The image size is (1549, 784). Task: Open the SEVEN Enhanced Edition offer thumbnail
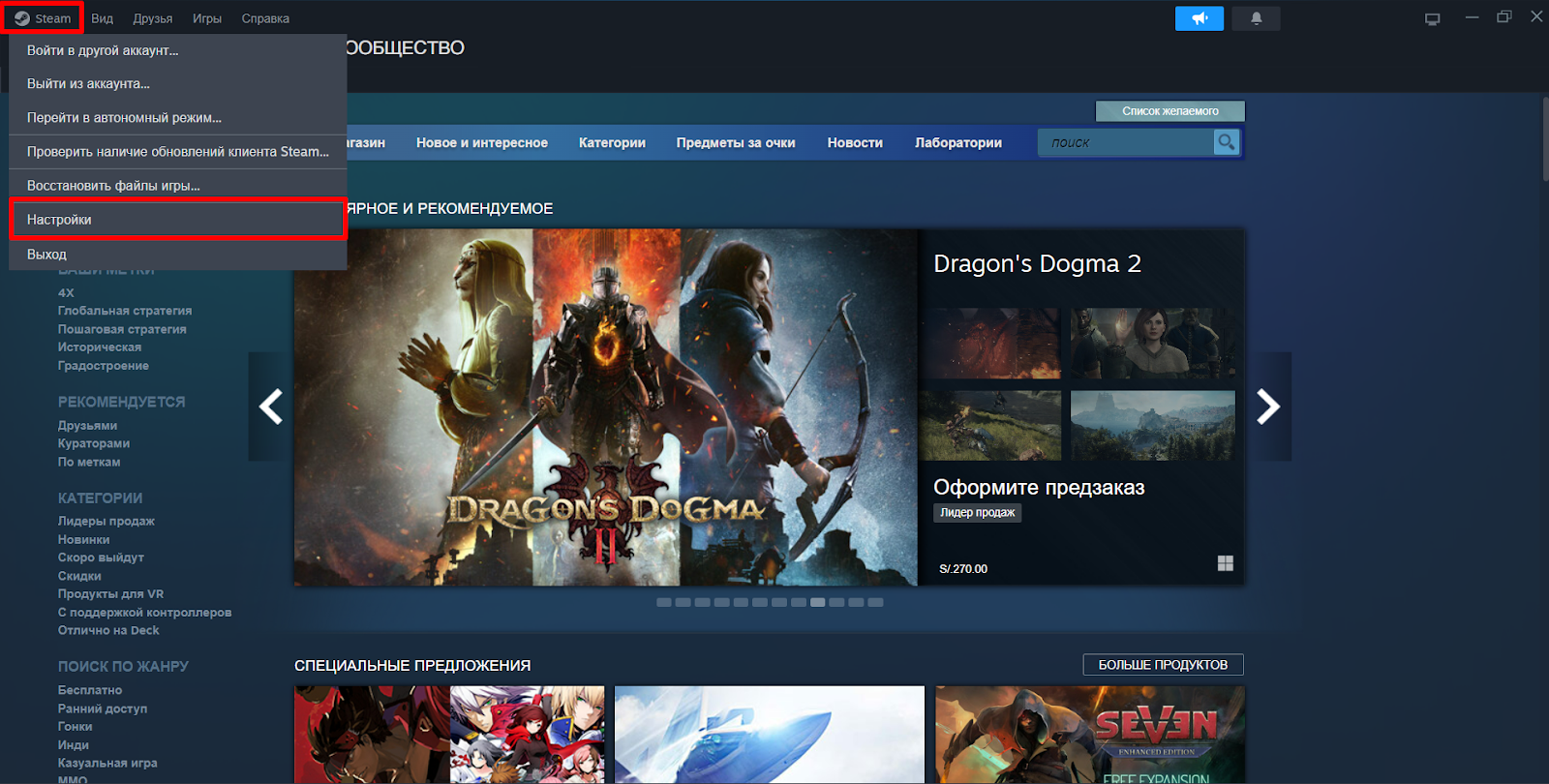tap(1089, 734)
